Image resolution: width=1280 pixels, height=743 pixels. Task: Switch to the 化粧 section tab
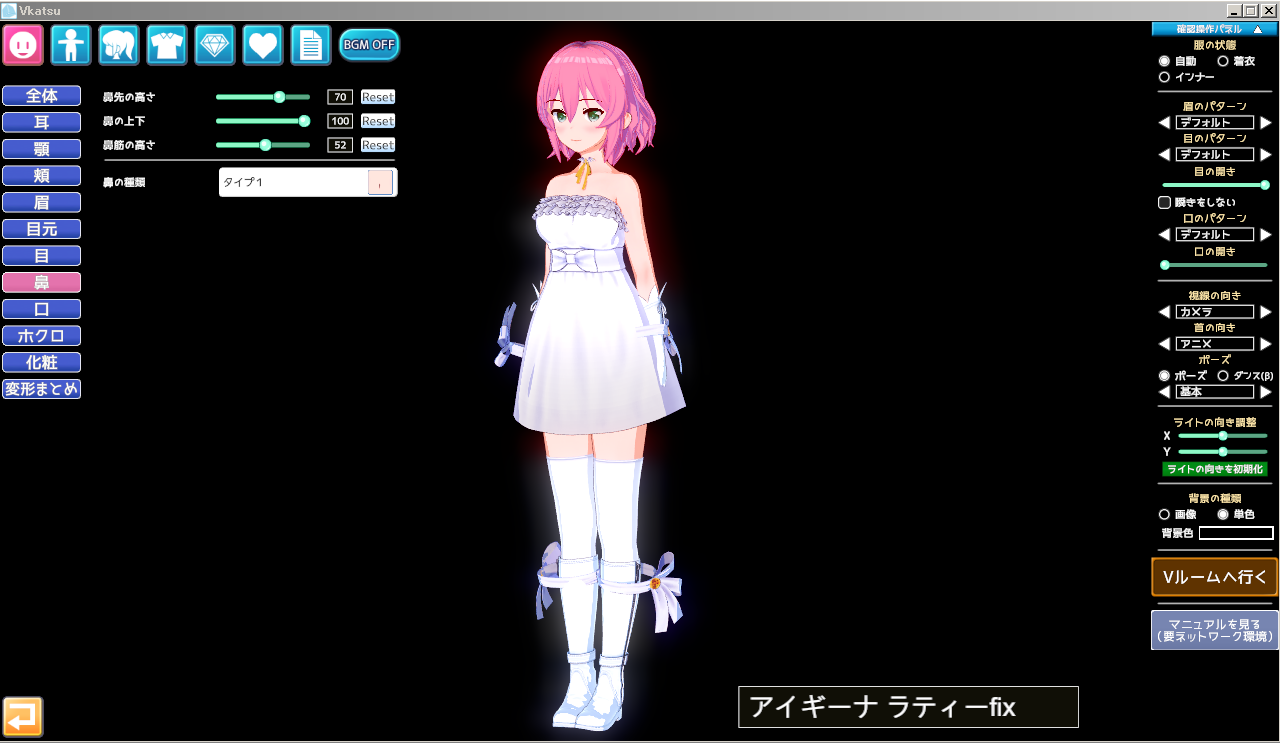pos(41,363)
